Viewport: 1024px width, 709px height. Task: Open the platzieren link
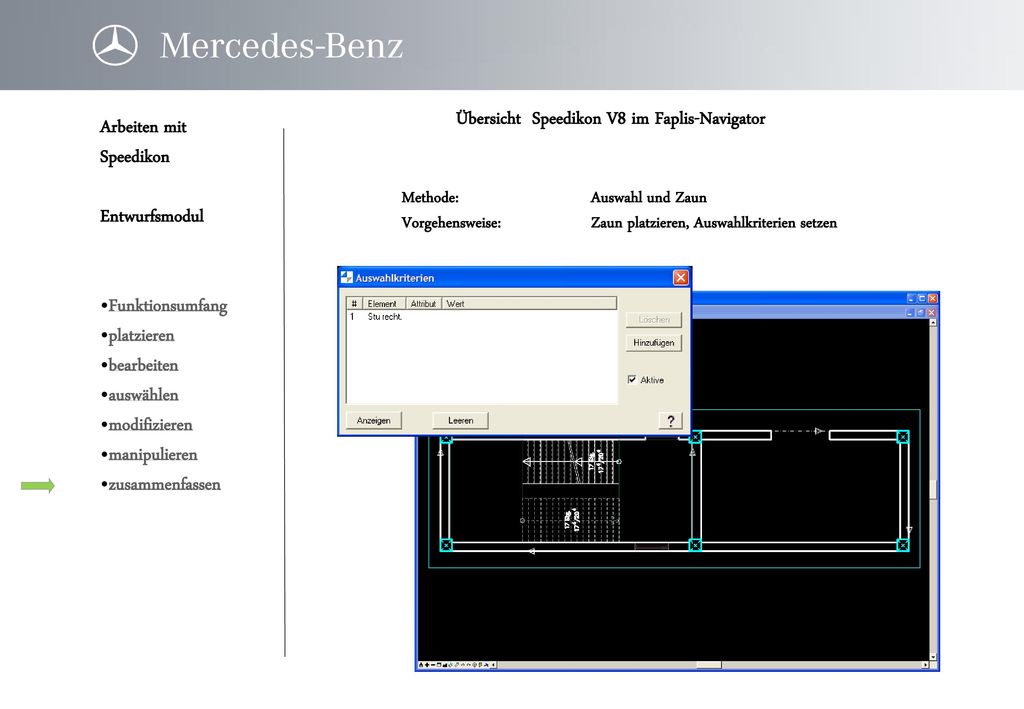point(141,336)
